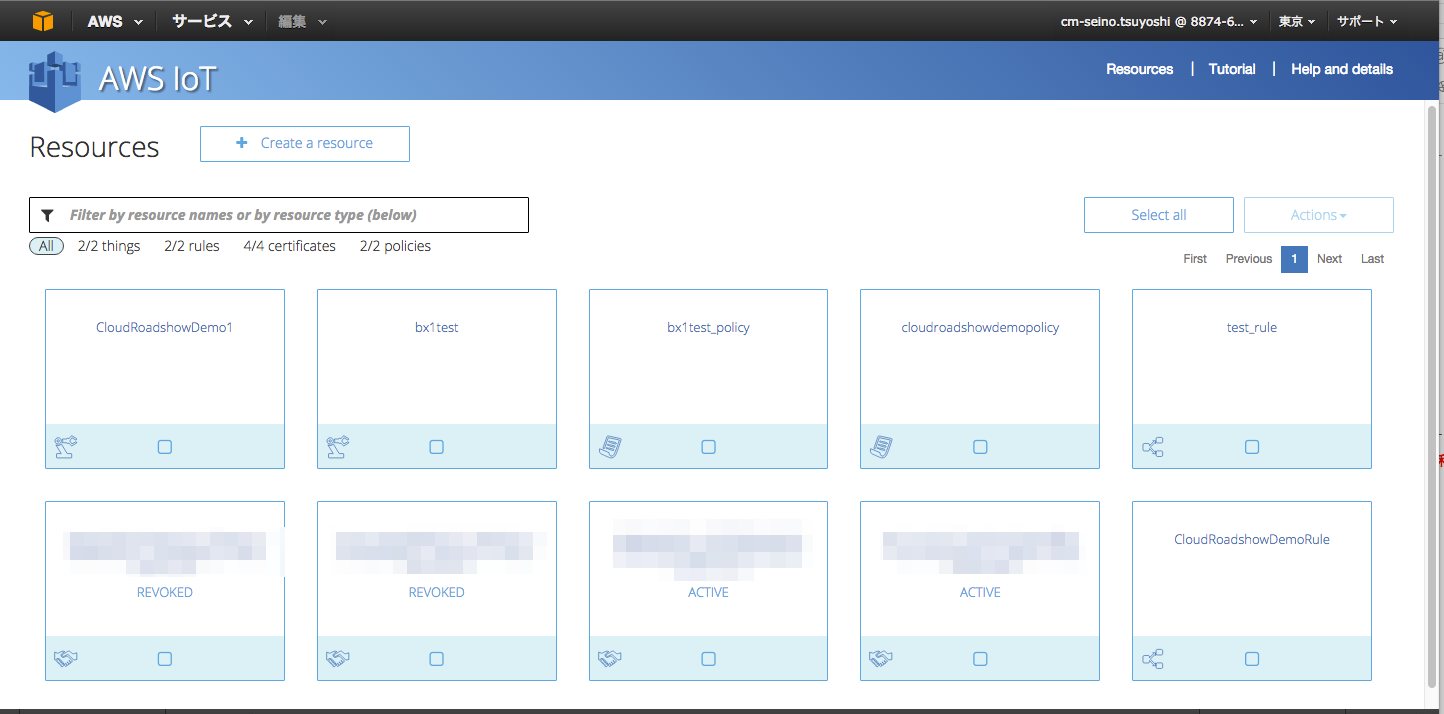Screen dimensions: 1444x714
Task: Open the 東京 region dropdown
Action: [1297, 21]
